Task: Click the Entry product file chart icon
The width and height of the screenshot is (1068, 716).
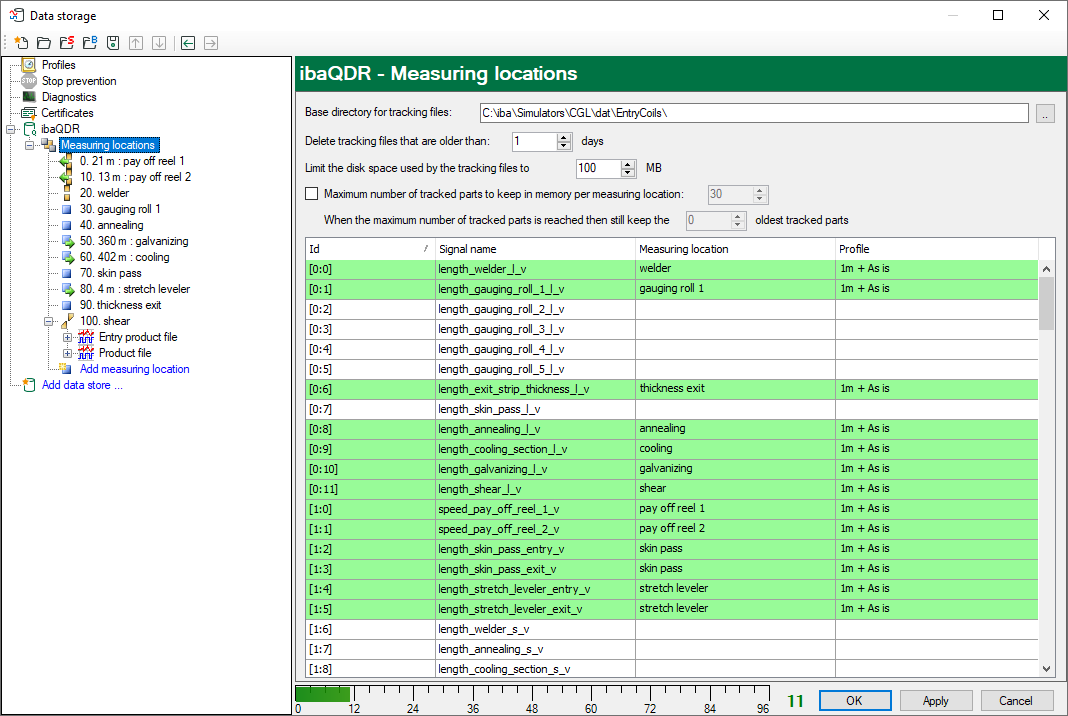Action: tap(86, 337)
